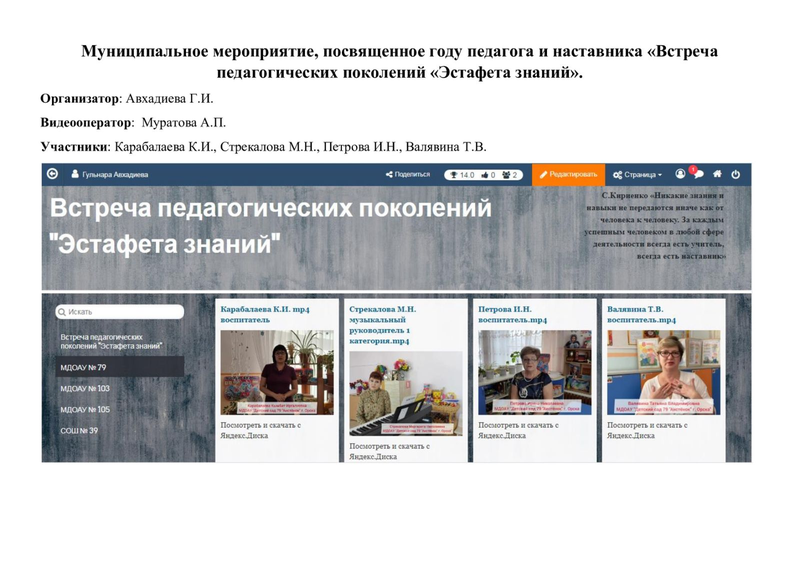This screenshot has width=800, height=566.
Task: Click the back arrow icon in the top bar
Action: click(53, 174)
